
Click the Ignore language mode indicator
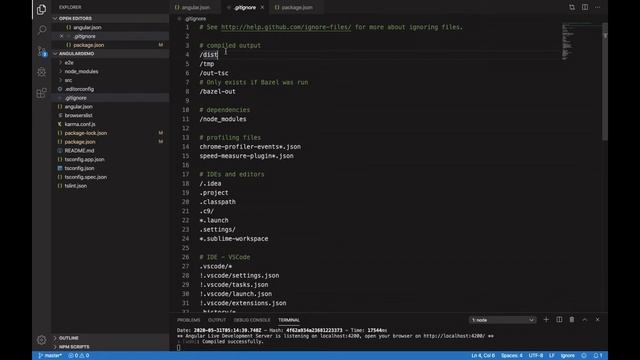[x=567, y=356]
